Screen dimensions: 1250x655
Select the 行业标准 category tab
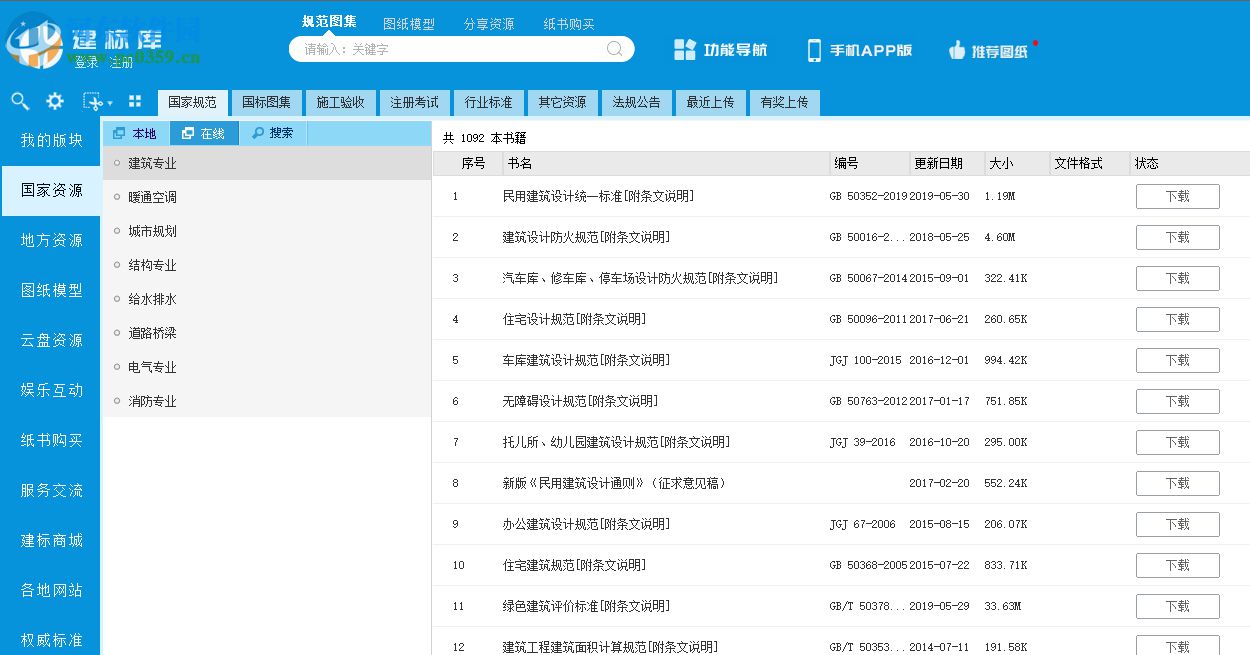tap(488, 102)
